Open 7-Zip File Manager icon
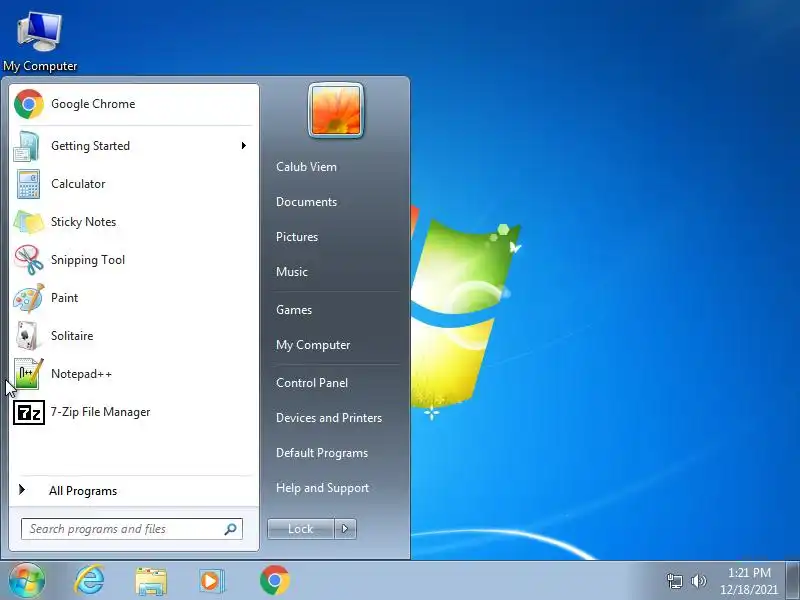 coord(29,412)
